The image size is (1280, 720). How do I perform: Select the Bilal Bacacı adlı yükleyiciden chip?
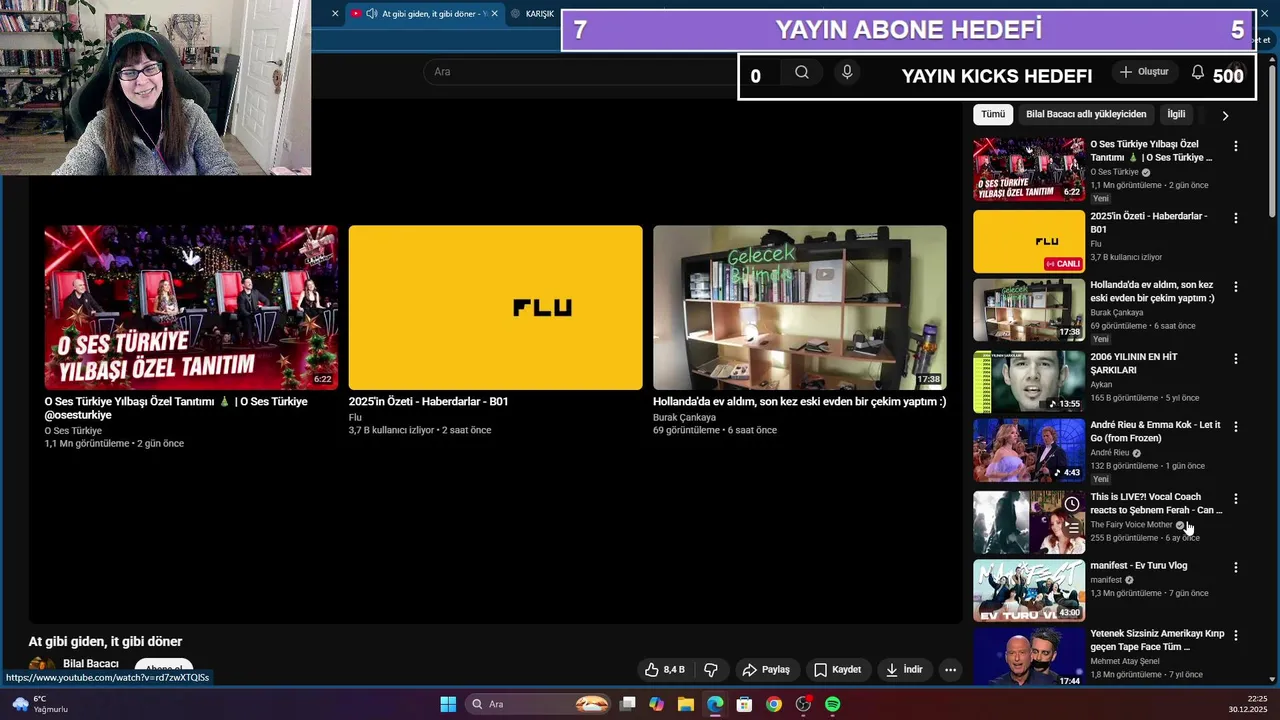[x=1086, y=114]
